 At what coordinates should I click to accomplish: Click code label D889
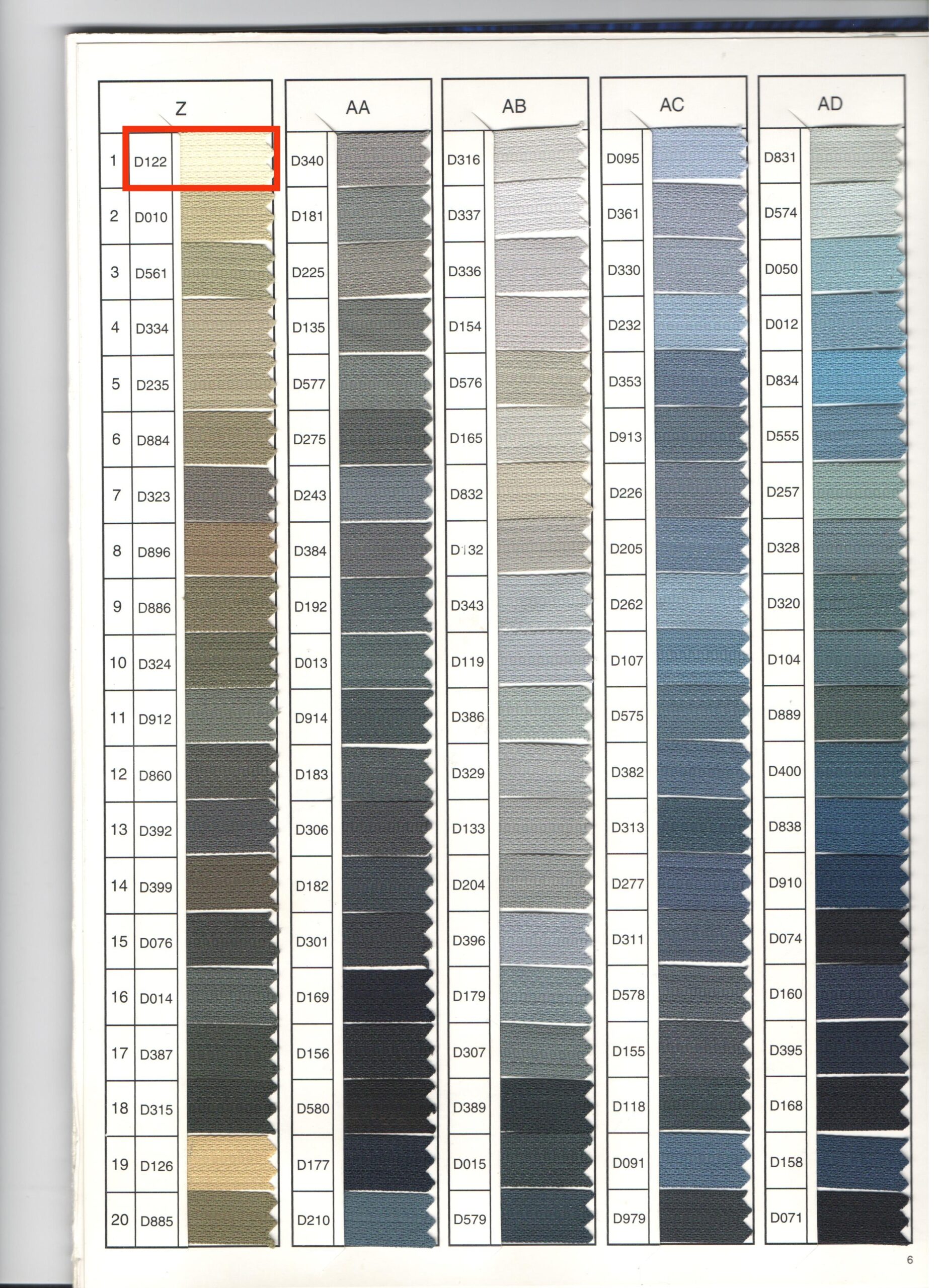784,714
